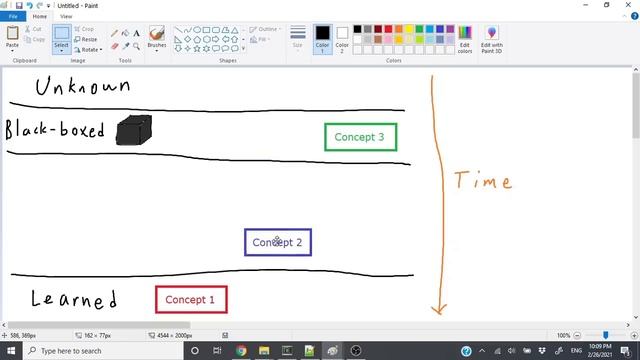Open File Explorer from the taskbar
640x360 pixels.
coord(264,351)
